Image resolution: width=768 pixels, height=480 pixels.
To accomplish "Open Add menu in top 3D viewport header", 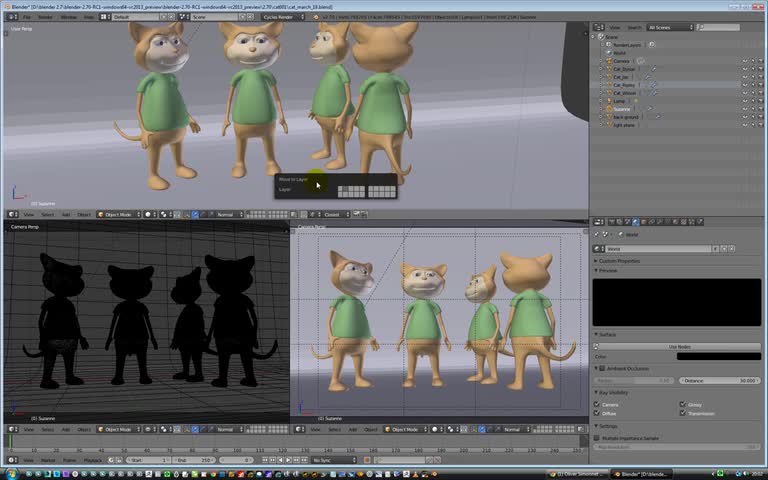I will coord(66,214).
